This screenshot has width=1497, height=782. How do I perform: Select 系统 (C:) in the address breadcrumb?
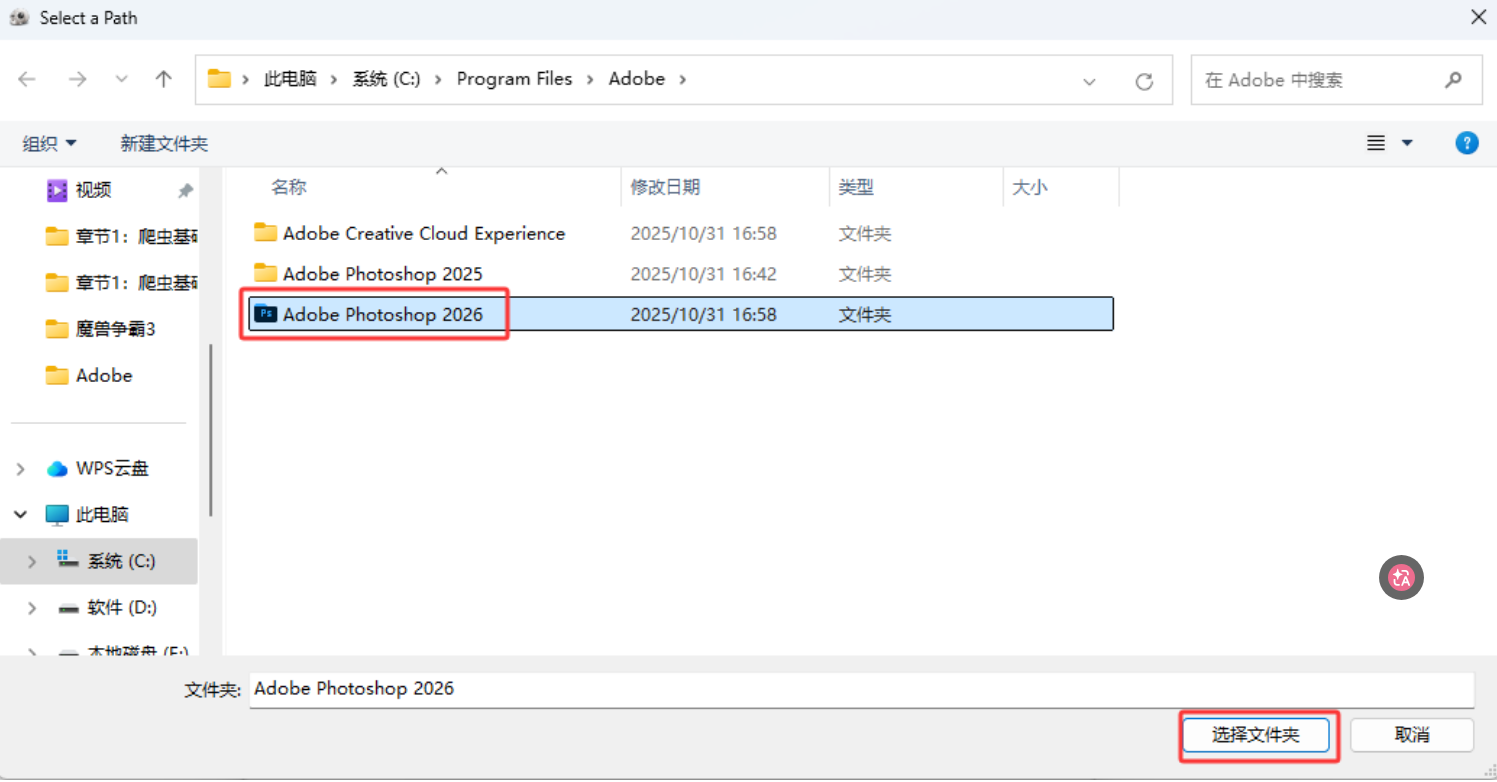386,79
